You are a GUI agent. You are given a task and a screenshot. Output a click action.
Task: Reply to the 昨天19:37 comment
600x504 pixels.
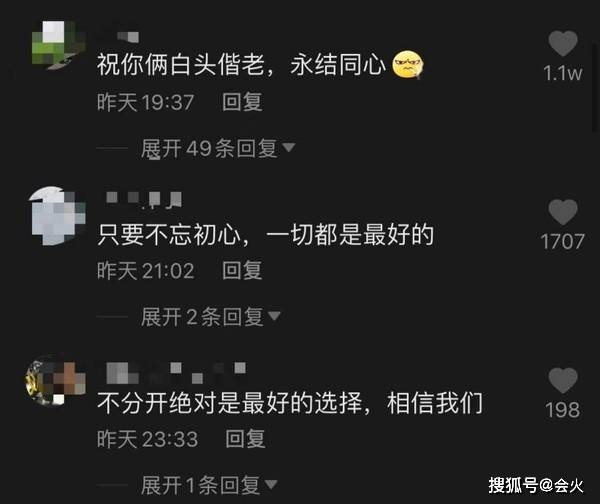pyautogui.click(x=242, y=102)
